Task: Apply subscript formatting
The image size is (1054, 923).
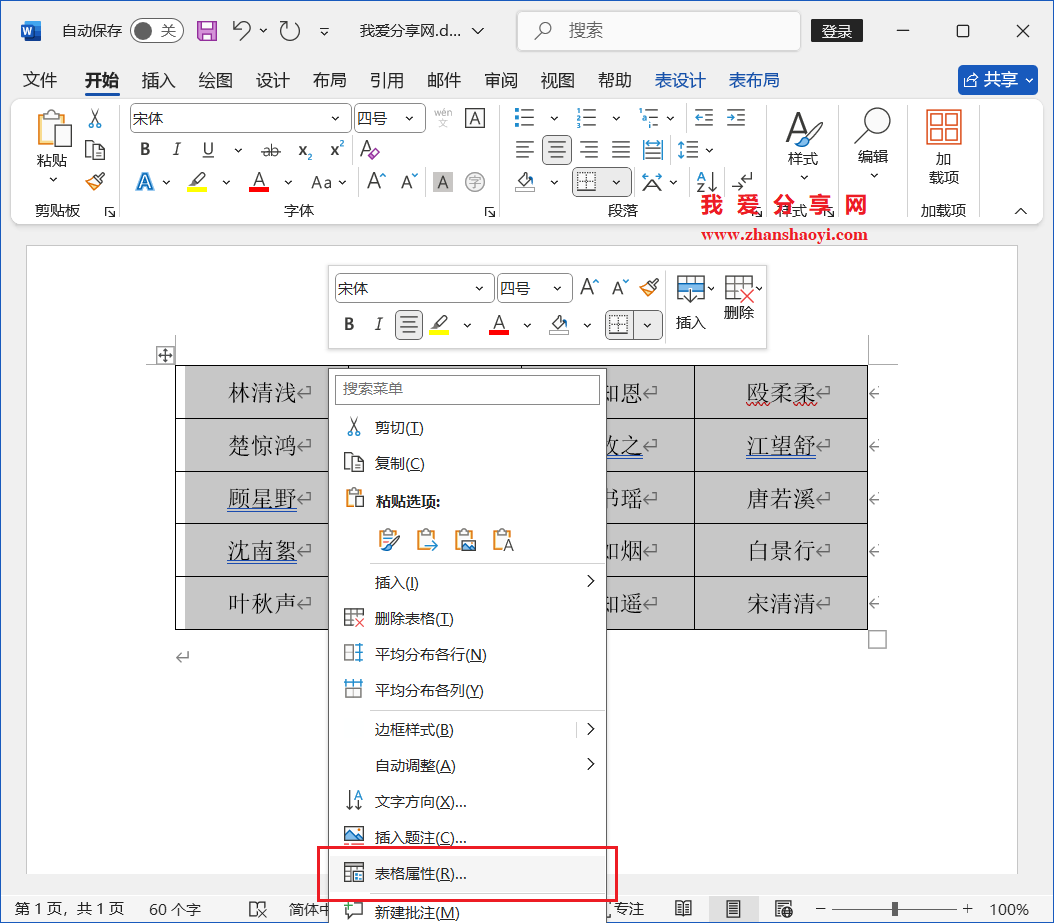Action: (x=305, y=151)
